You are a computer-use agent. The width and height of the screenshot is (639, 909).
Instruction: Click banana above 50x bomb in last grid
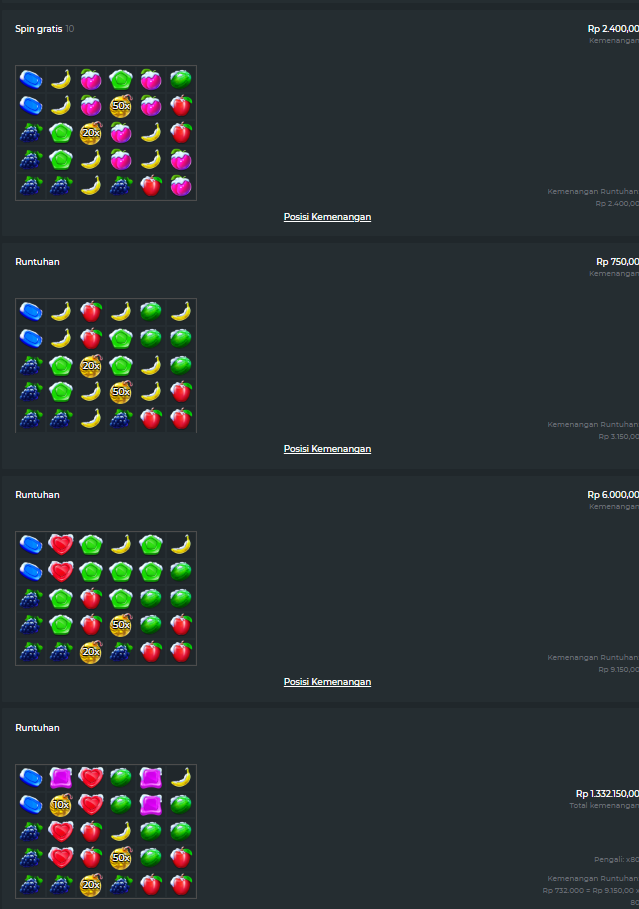[x=121, y=831]
